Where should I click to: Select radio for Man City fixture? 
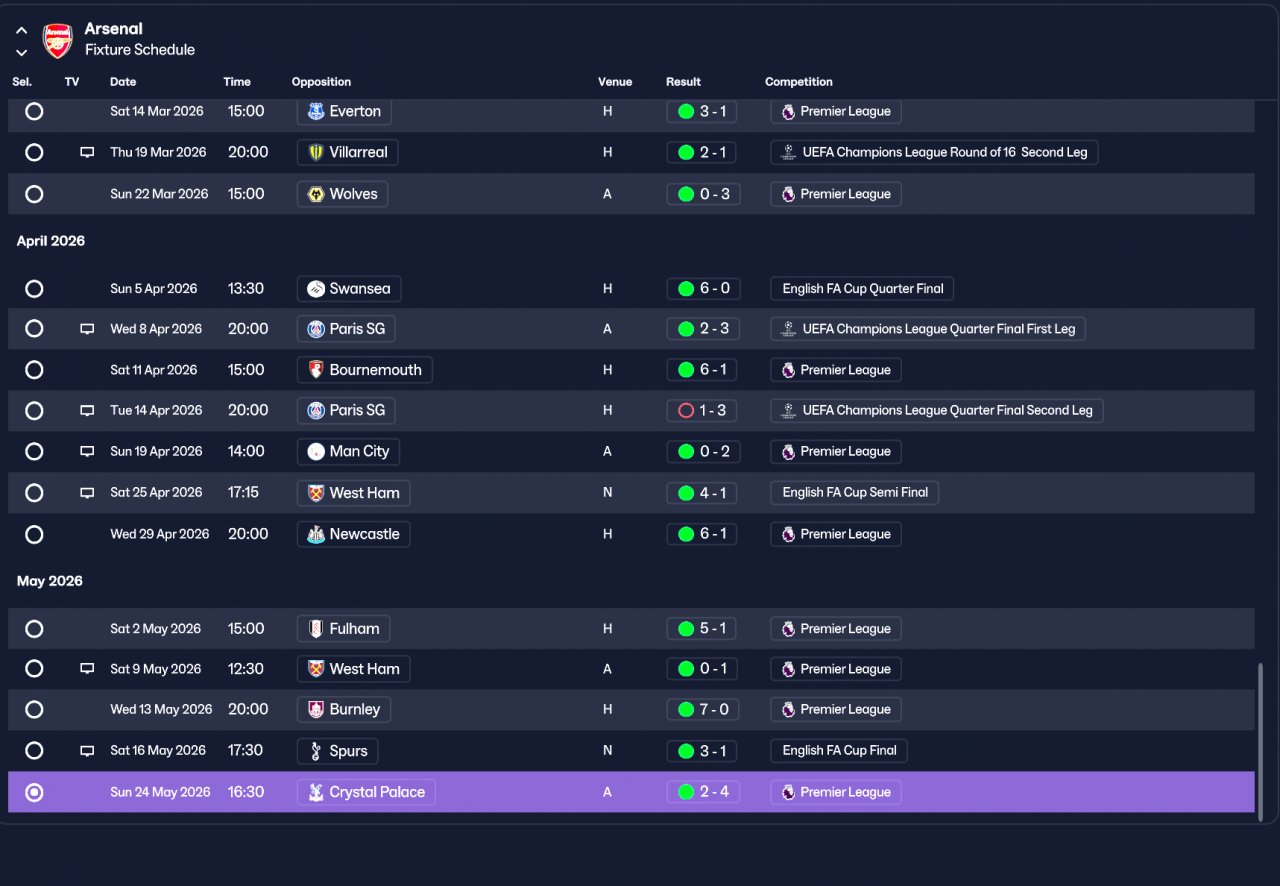[x=34, y=451]
